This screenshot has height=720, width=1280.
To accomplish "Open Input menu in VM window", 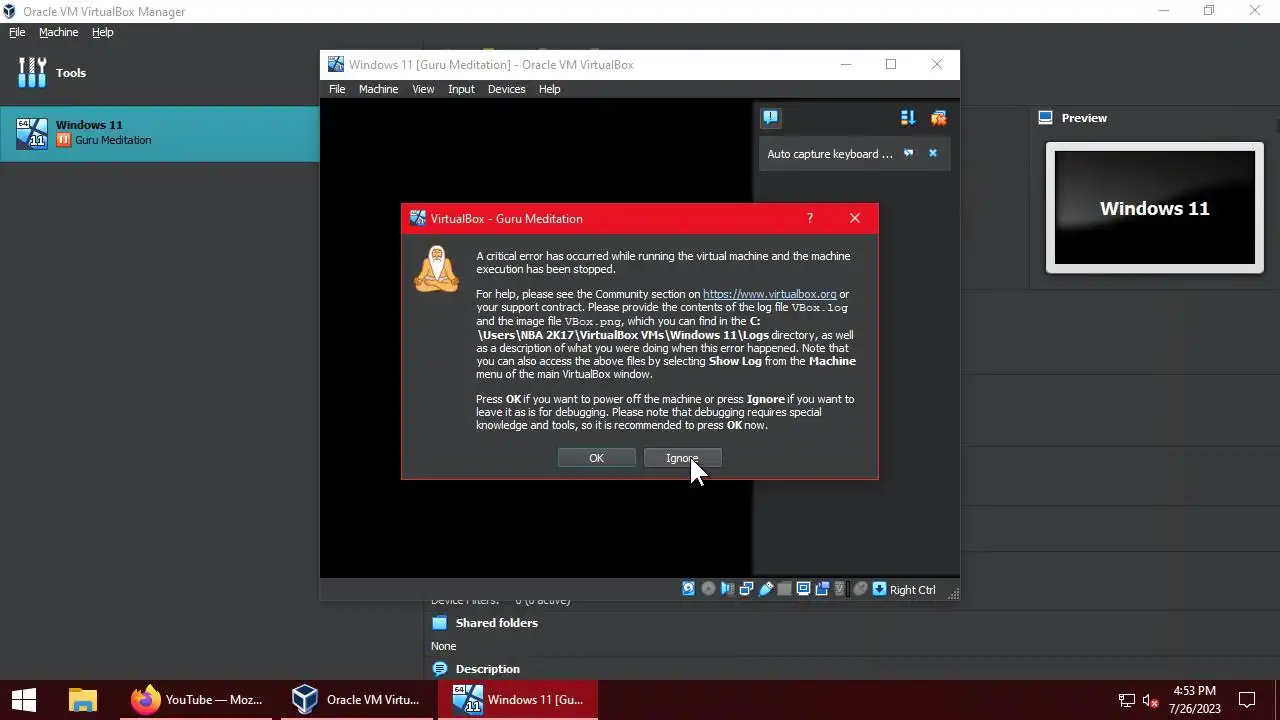I will click(461, 89).
